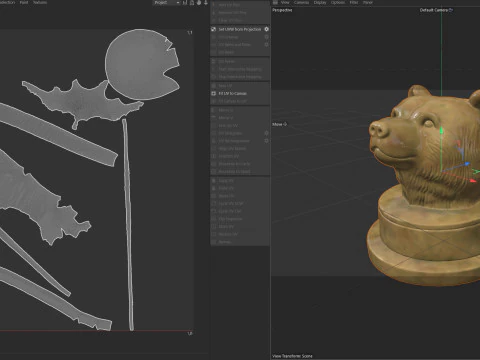This screenshot has width=480, height=360.
Task: Click the hand-shaped icon near Project dropdown
Action: pyautogui.click(x=199, y=3)
